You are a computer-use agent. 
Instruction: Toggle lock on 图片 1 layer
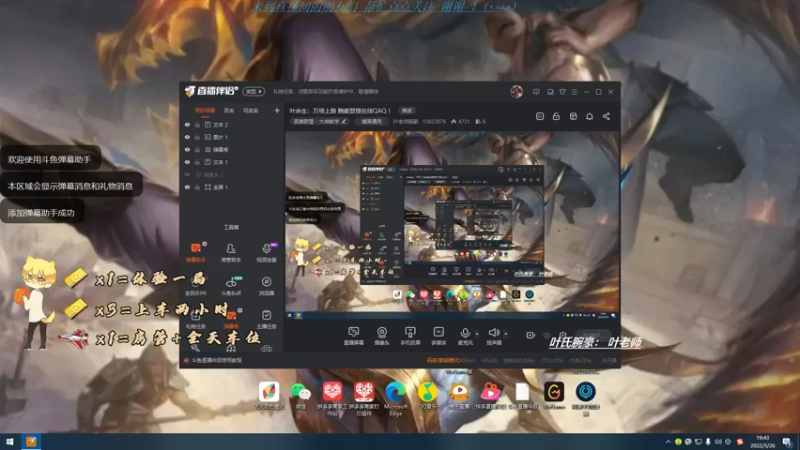pos(197,137)
